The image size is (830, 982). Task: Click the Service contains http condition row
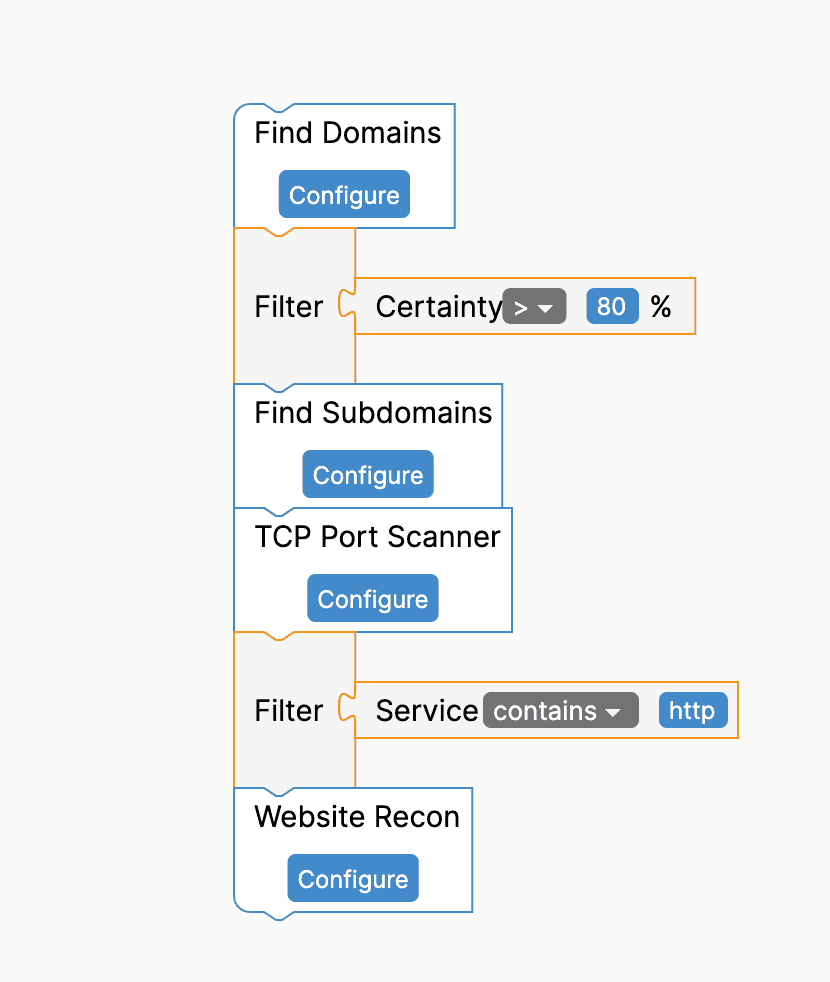427,710
